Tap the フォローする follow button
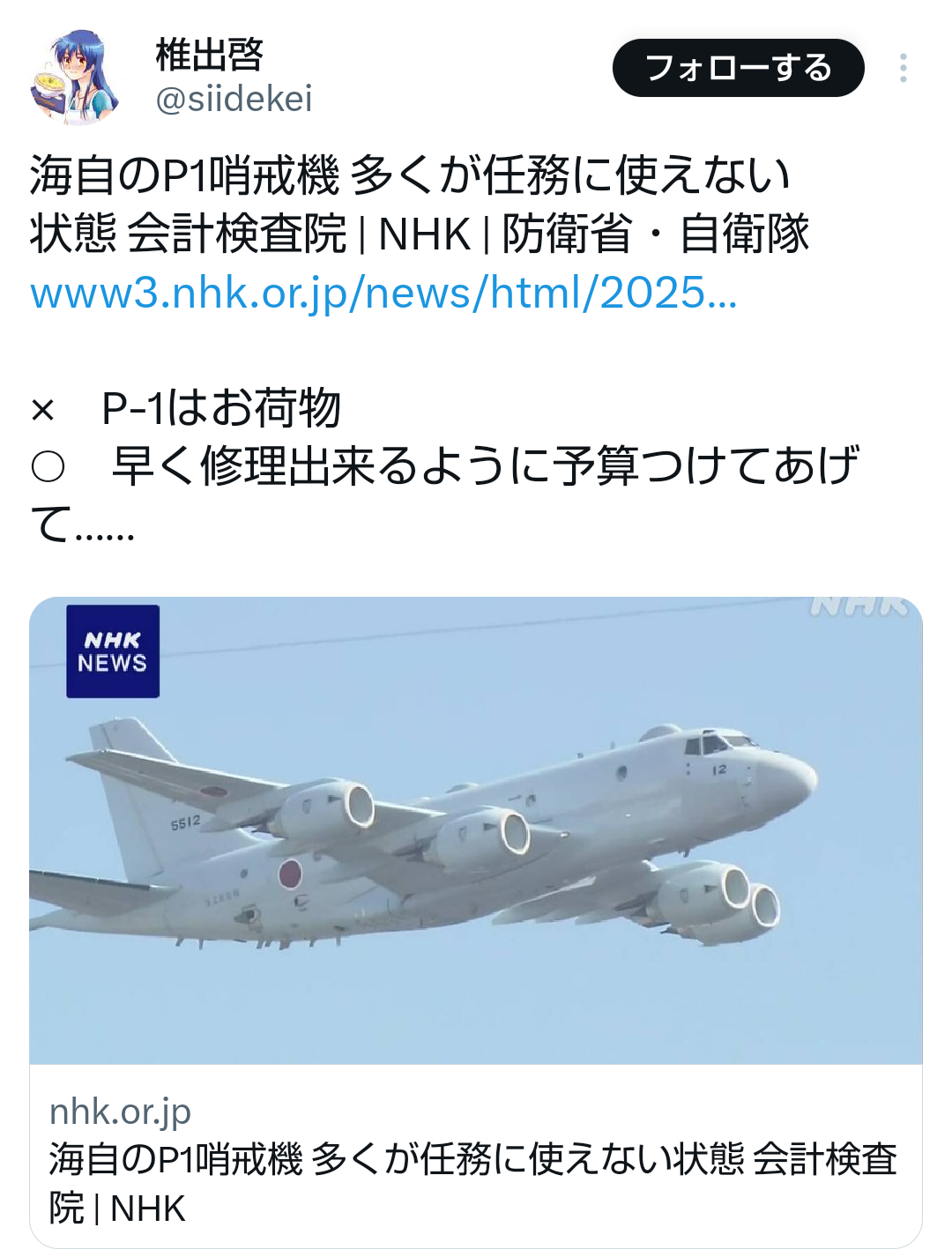The image size is (952, 1257). [738, 68]
